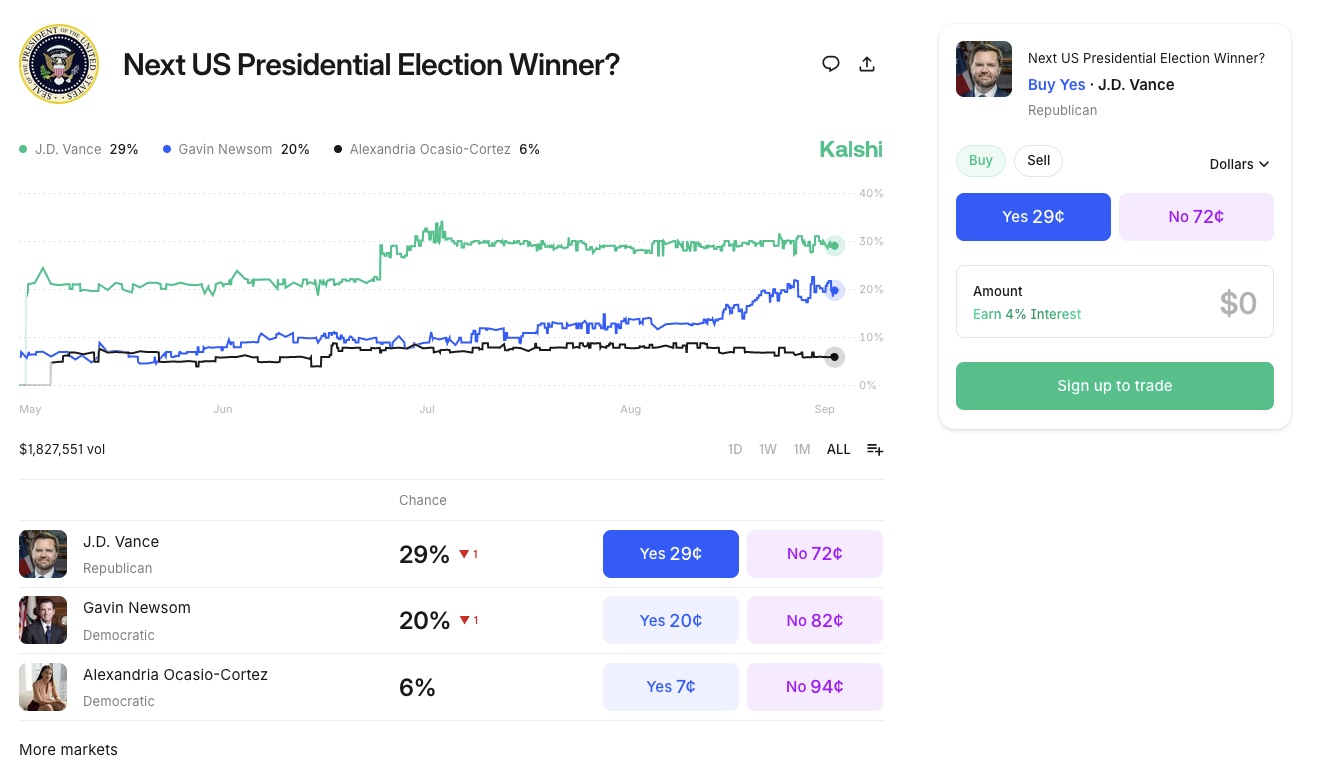
Task: Expand the More markets section
Action: tap(68, 750)
